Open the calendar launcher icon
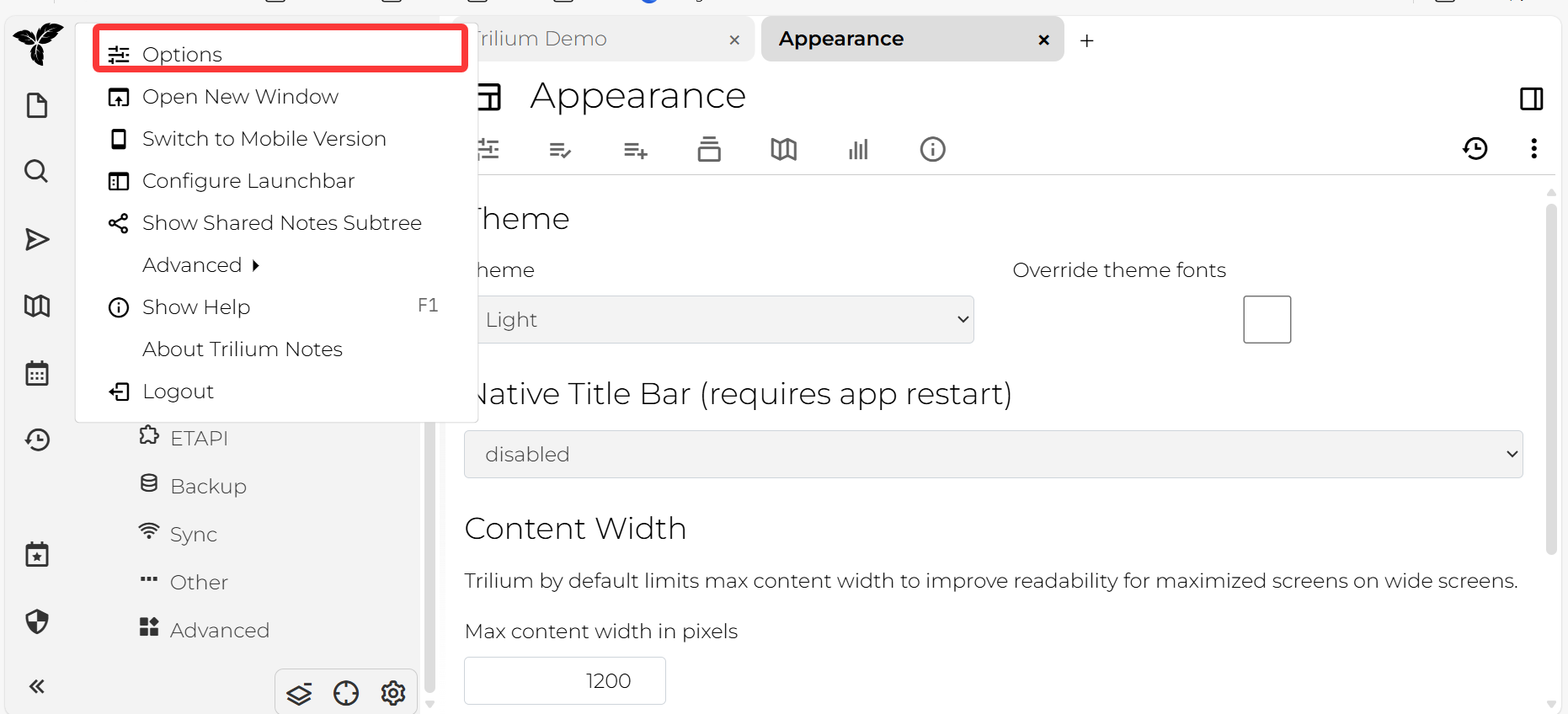Screen dimensions: 1568x714 point(37,373)
